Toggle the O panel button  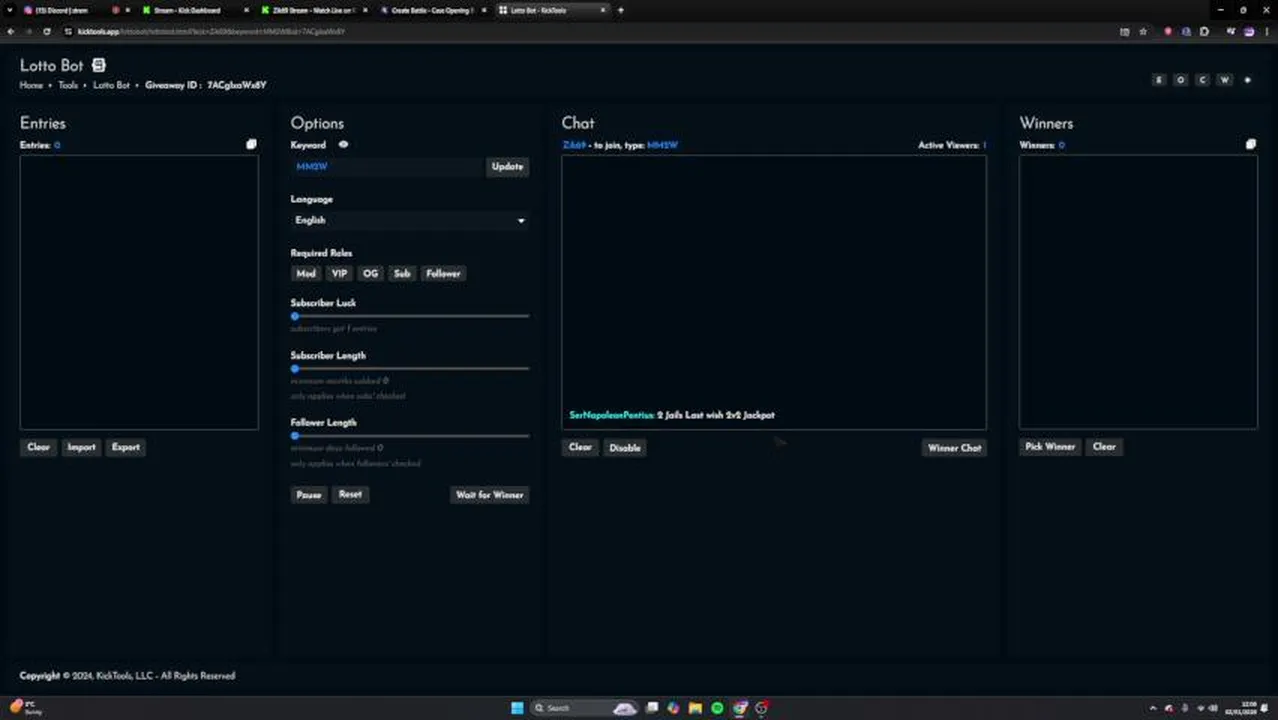[x=1181, y=80]
